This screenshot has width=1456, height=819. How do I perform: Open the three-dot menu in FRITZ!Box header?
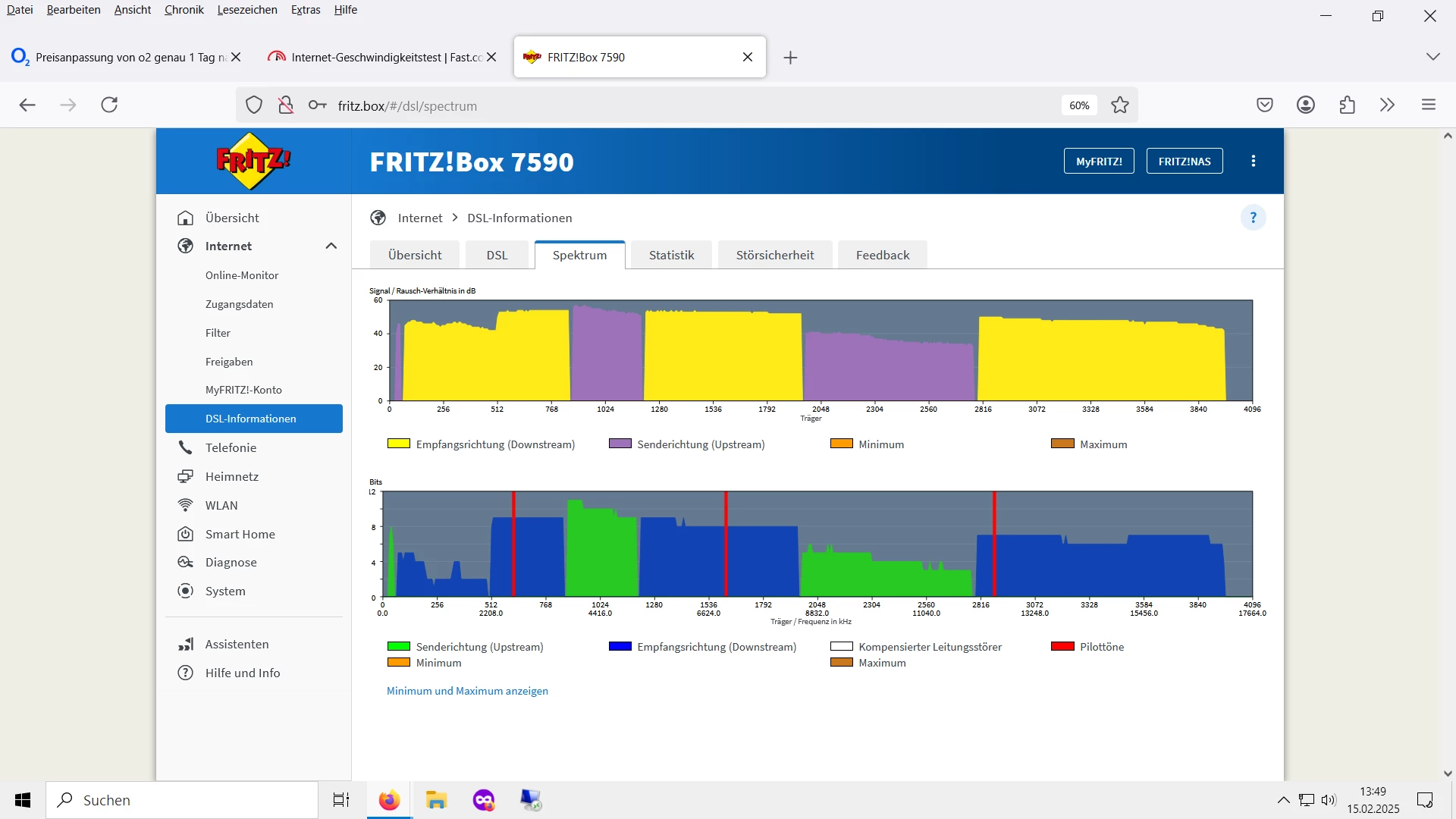click(x=1253, y=161)
